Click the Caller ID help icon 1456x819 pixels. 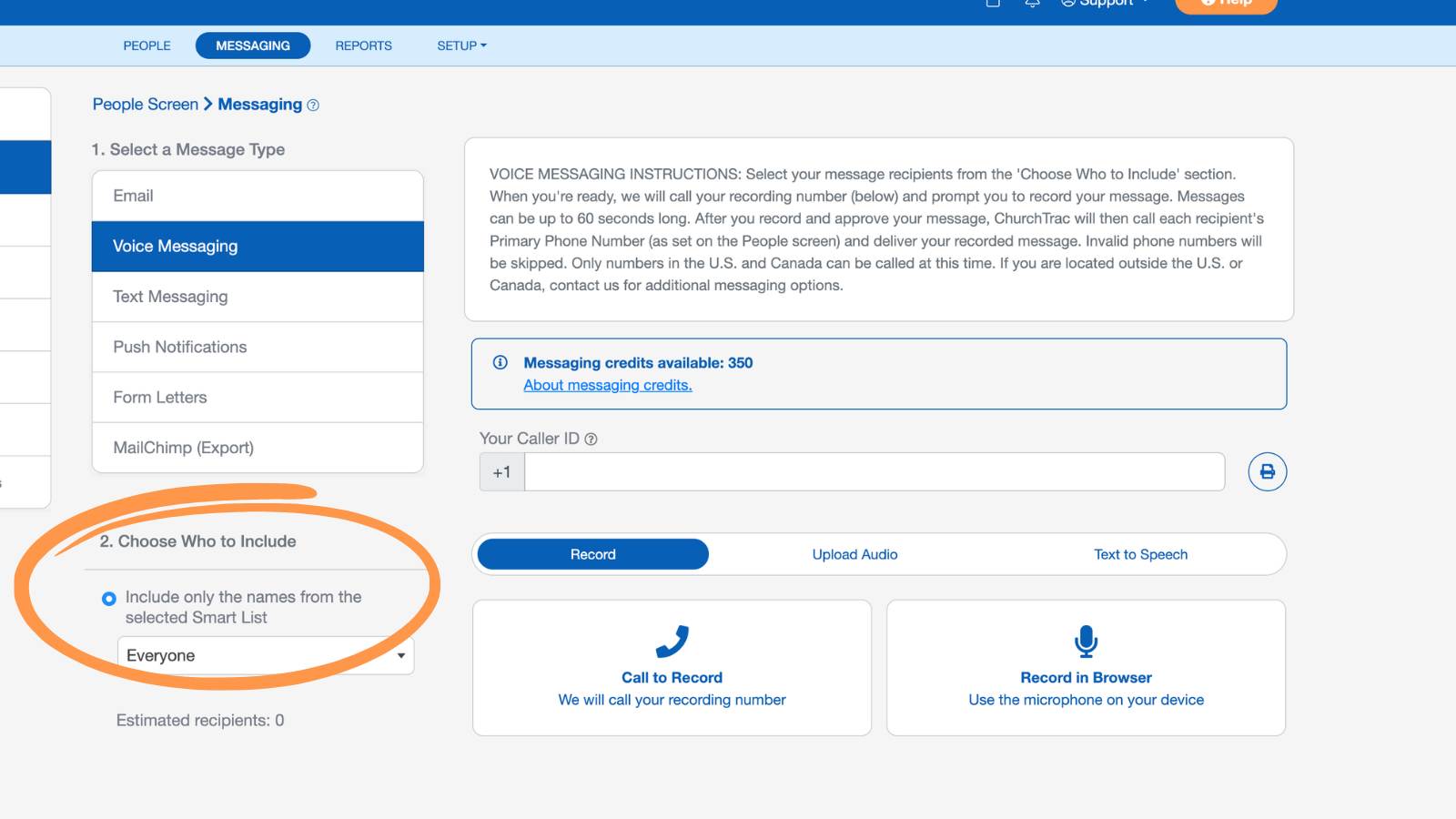pyautogui.click(x=591, y=440)
